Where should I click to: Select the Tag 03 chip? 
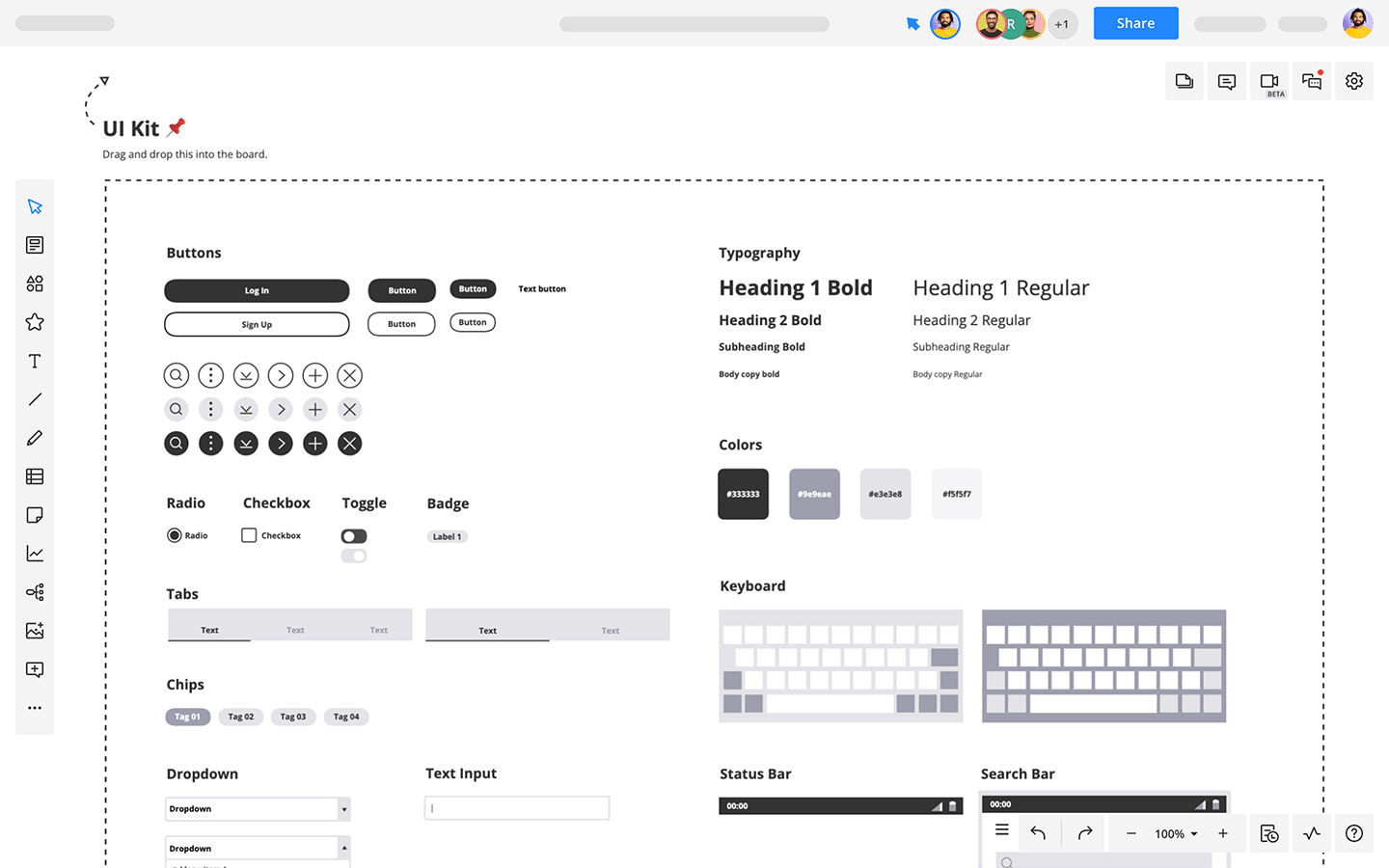coord(293,717)
